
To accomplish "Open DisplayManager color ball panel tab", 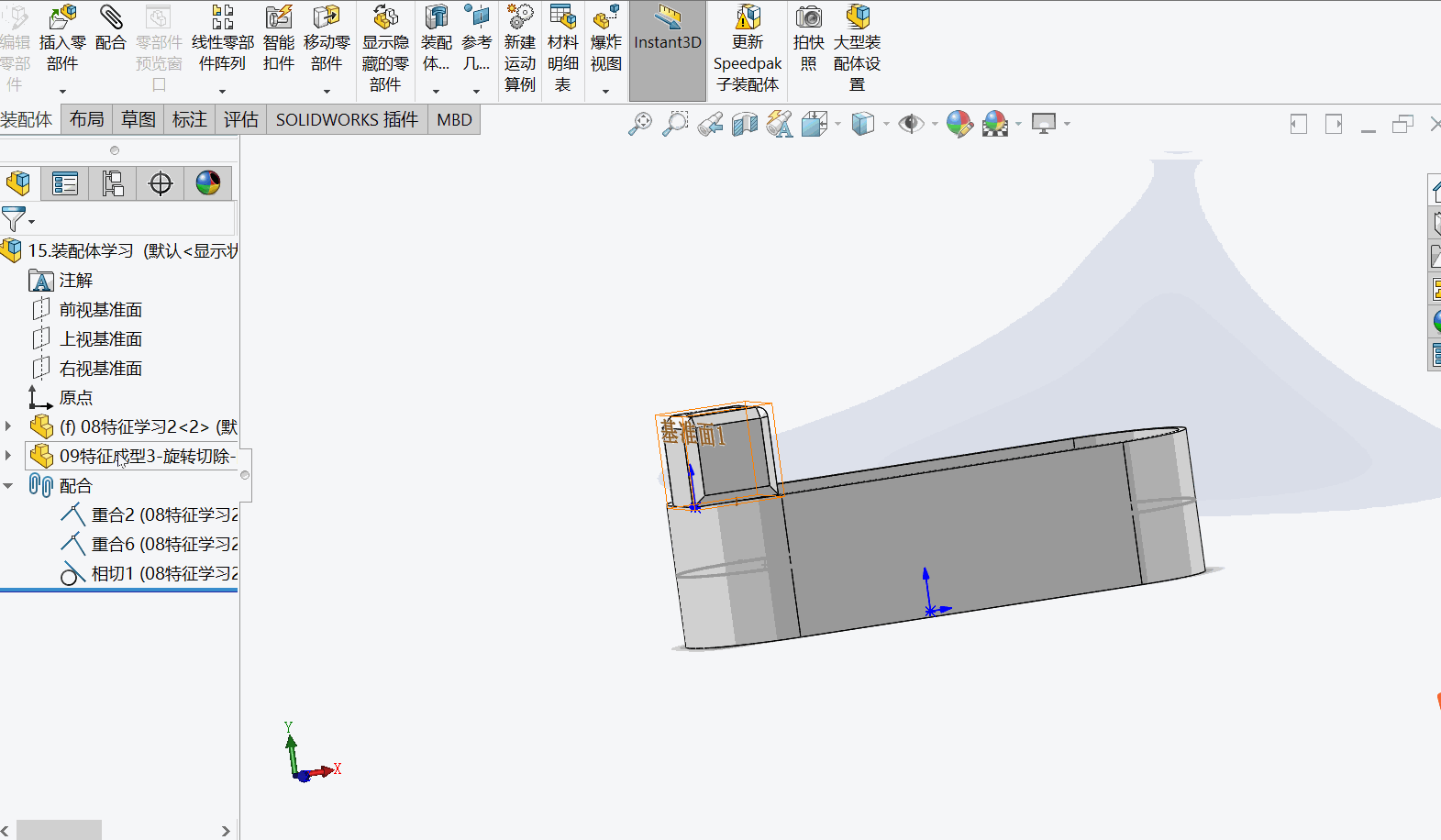I will [208, 183].
